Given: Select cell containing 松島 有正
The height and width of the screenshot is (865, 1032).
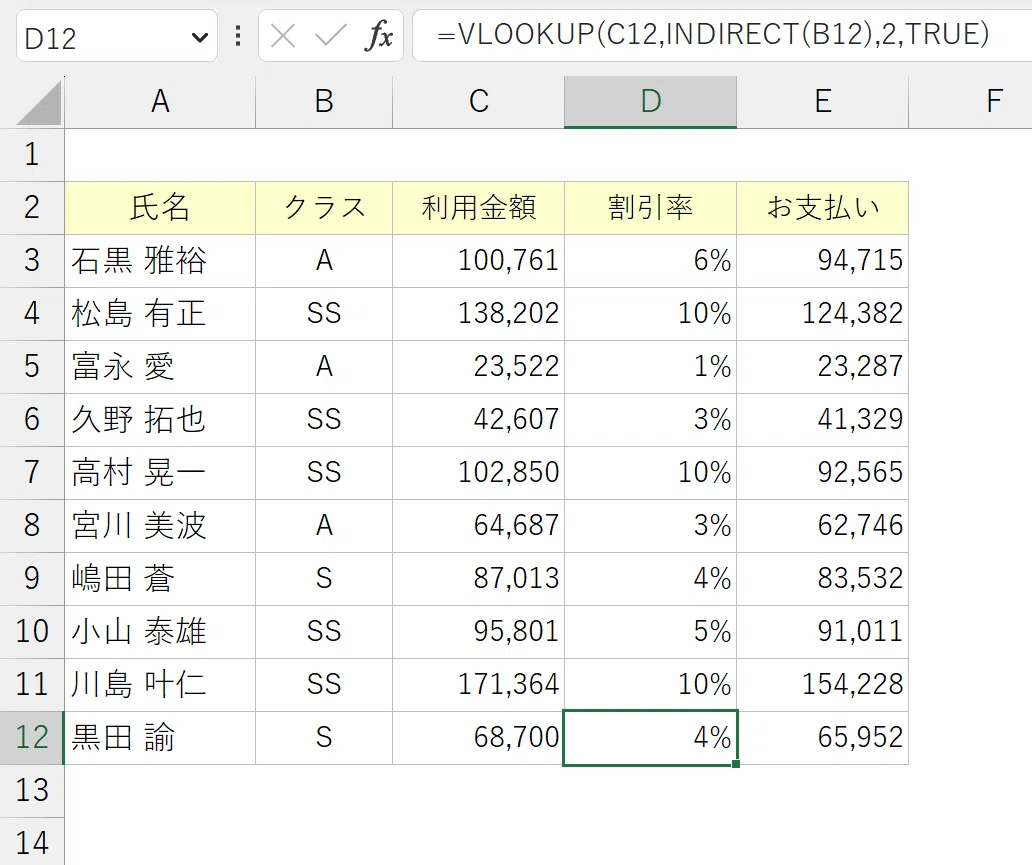Looking at the screenshot, I should click(160, 313).
